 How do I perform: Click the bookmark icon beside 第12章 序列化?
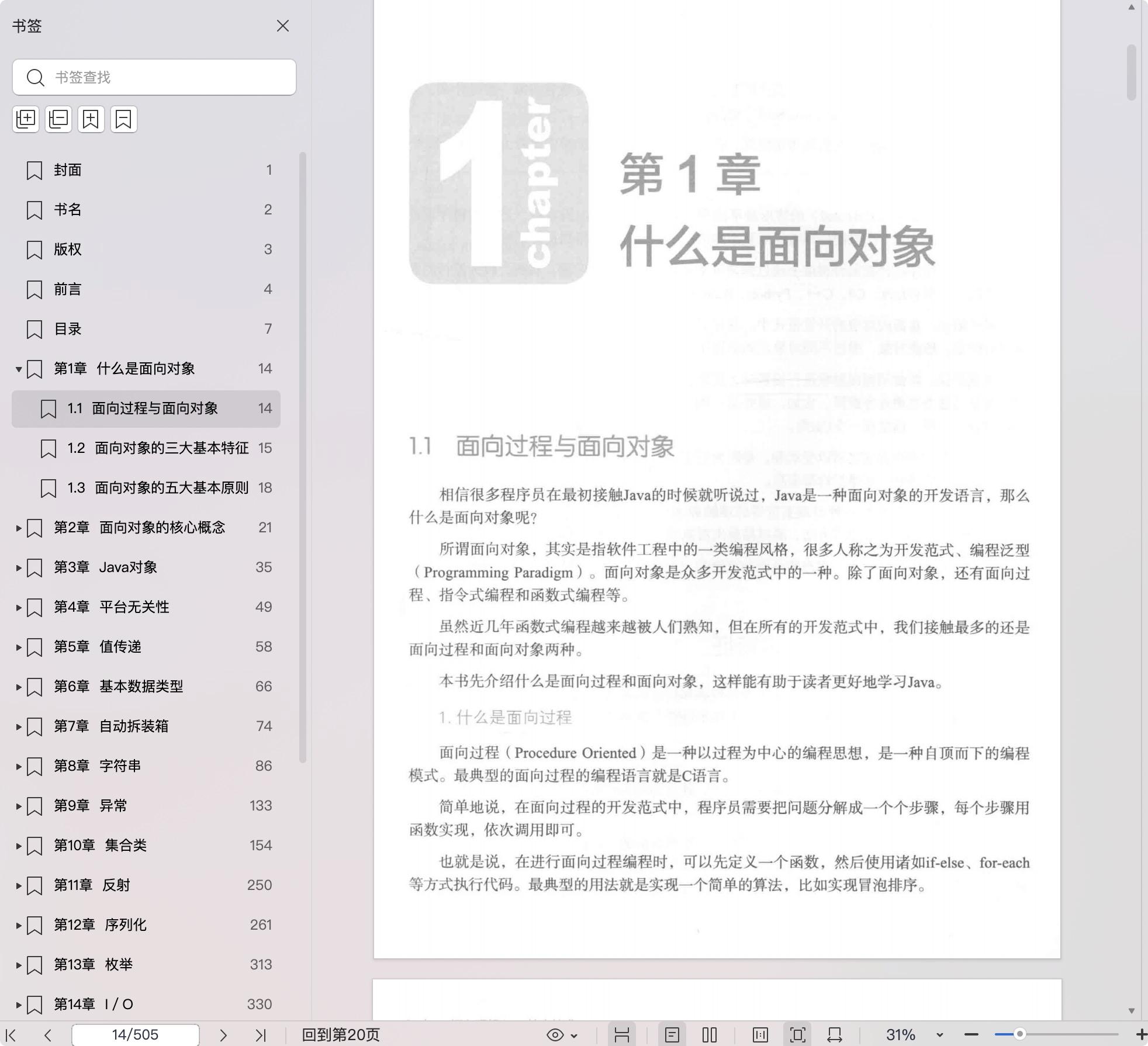click(34, 926)
